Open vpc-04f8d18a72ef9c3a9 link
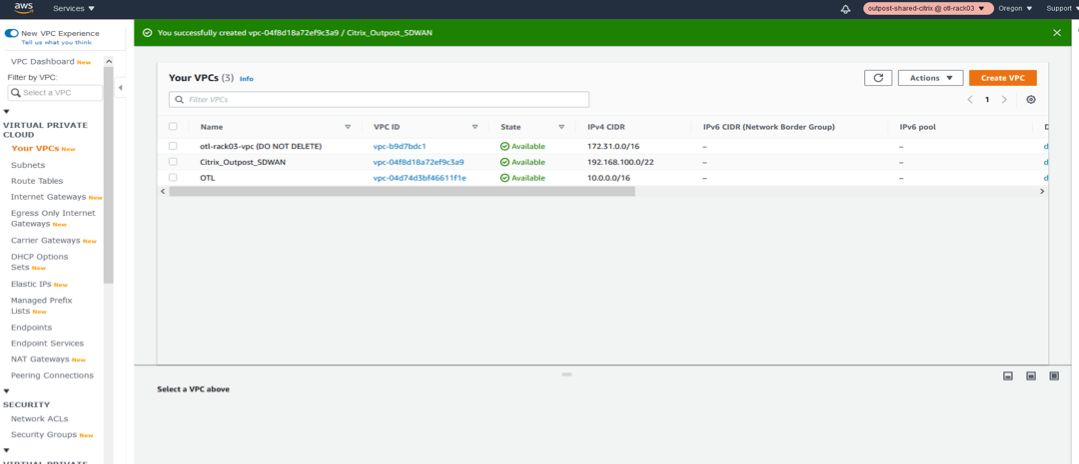This screenshot has height=464, width=1079. (418, 162)
